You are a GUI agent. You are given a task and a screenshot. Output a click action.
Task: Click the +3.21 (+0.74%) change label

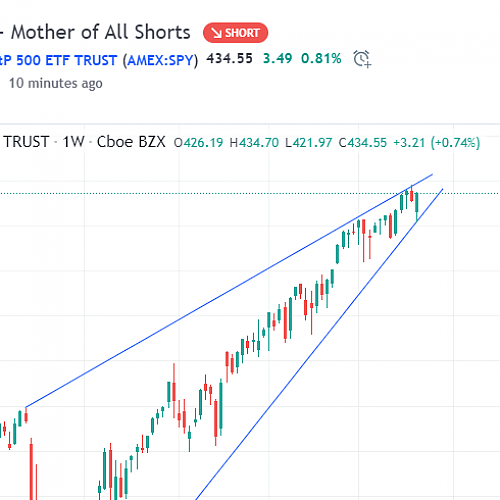(x=437, y=143)
